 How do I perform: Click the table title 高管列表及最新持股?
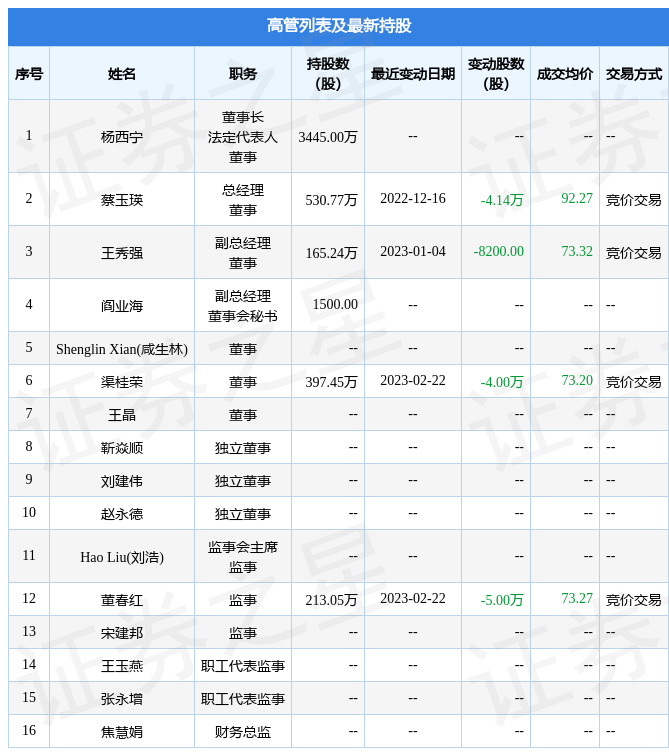click(338, 26)
